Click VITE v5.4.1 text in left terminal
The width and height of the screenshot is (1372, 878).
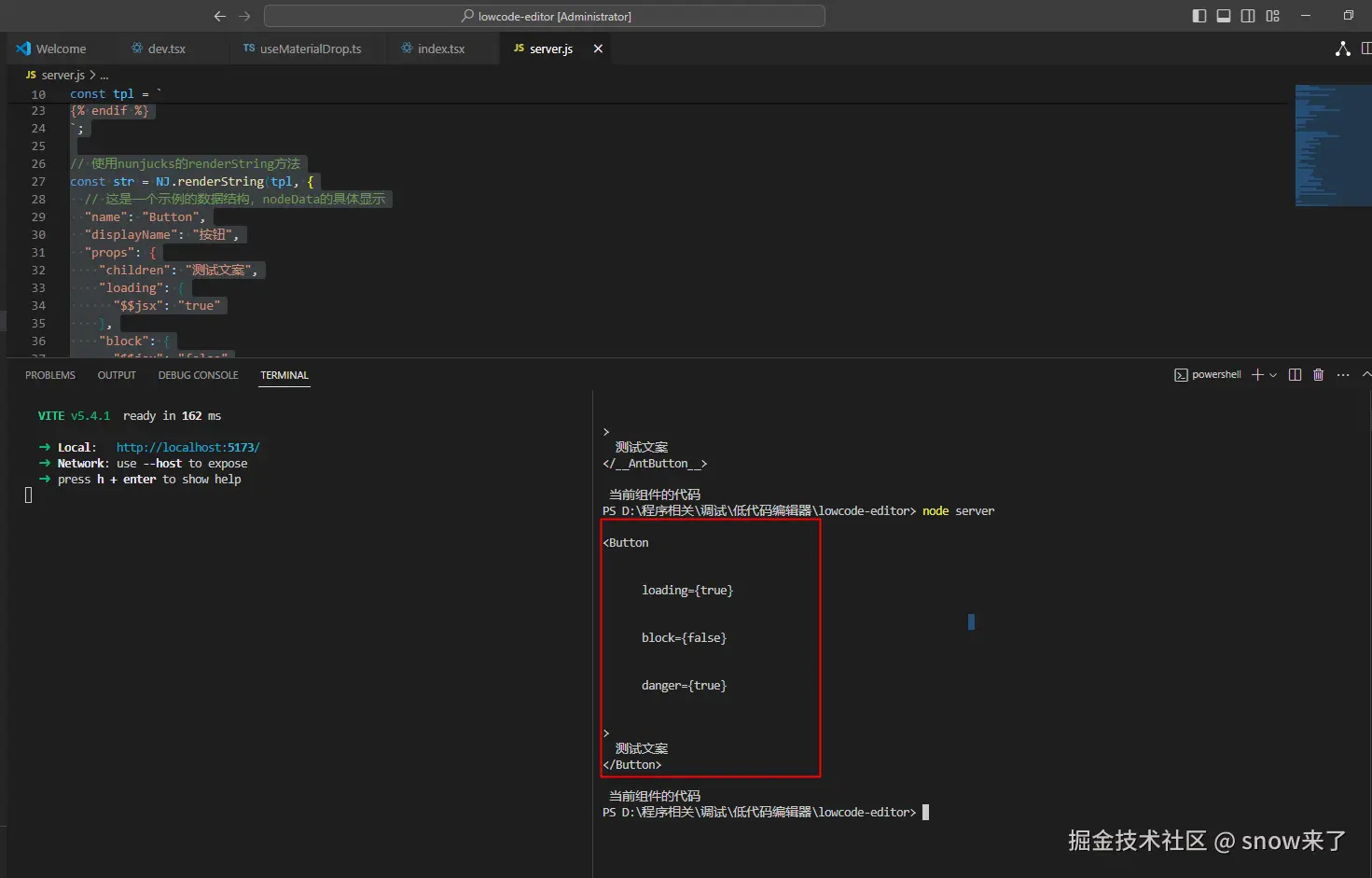pos(74,416)
